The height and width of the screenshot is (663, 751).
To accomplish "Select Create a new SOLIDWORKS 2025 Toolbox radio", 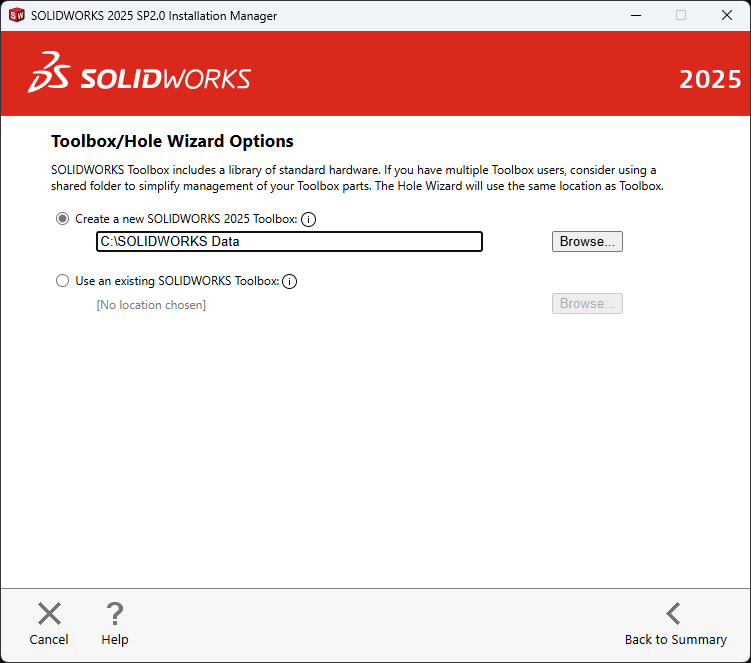I will (x=63, y=219).
